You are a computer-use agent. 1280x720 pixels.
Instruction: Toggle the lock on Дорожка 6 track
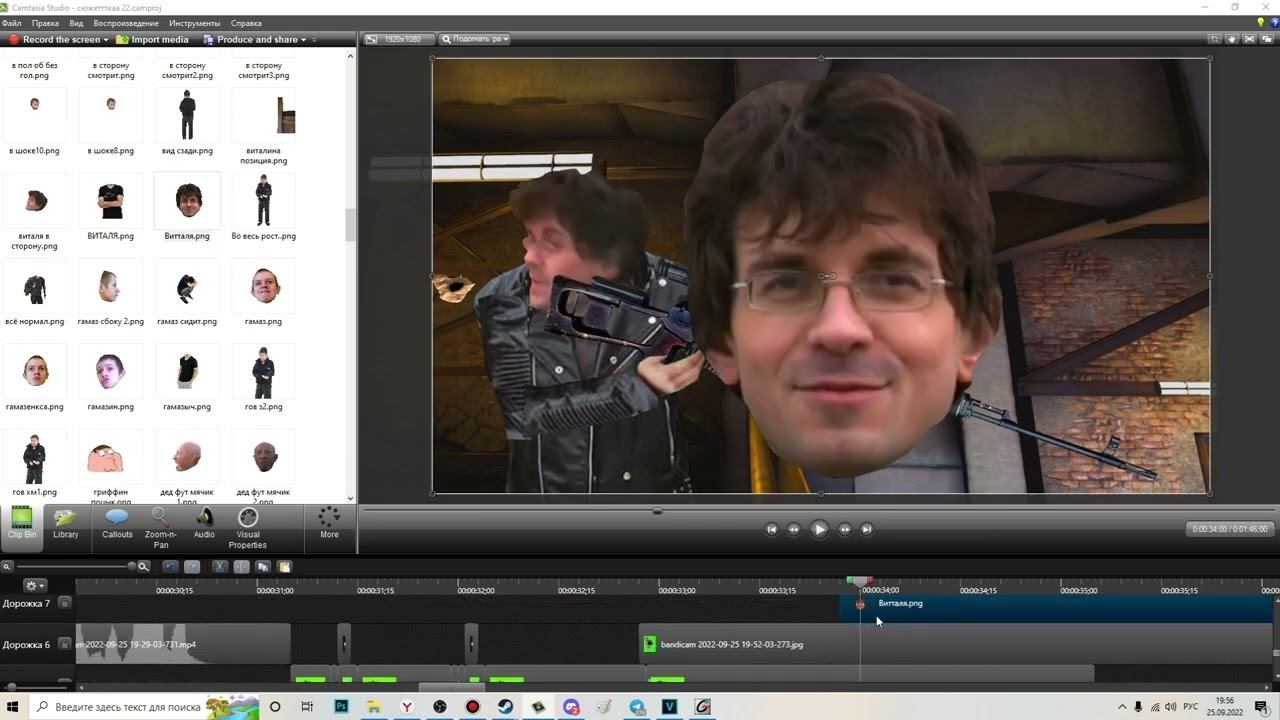[x=64, y=644]
